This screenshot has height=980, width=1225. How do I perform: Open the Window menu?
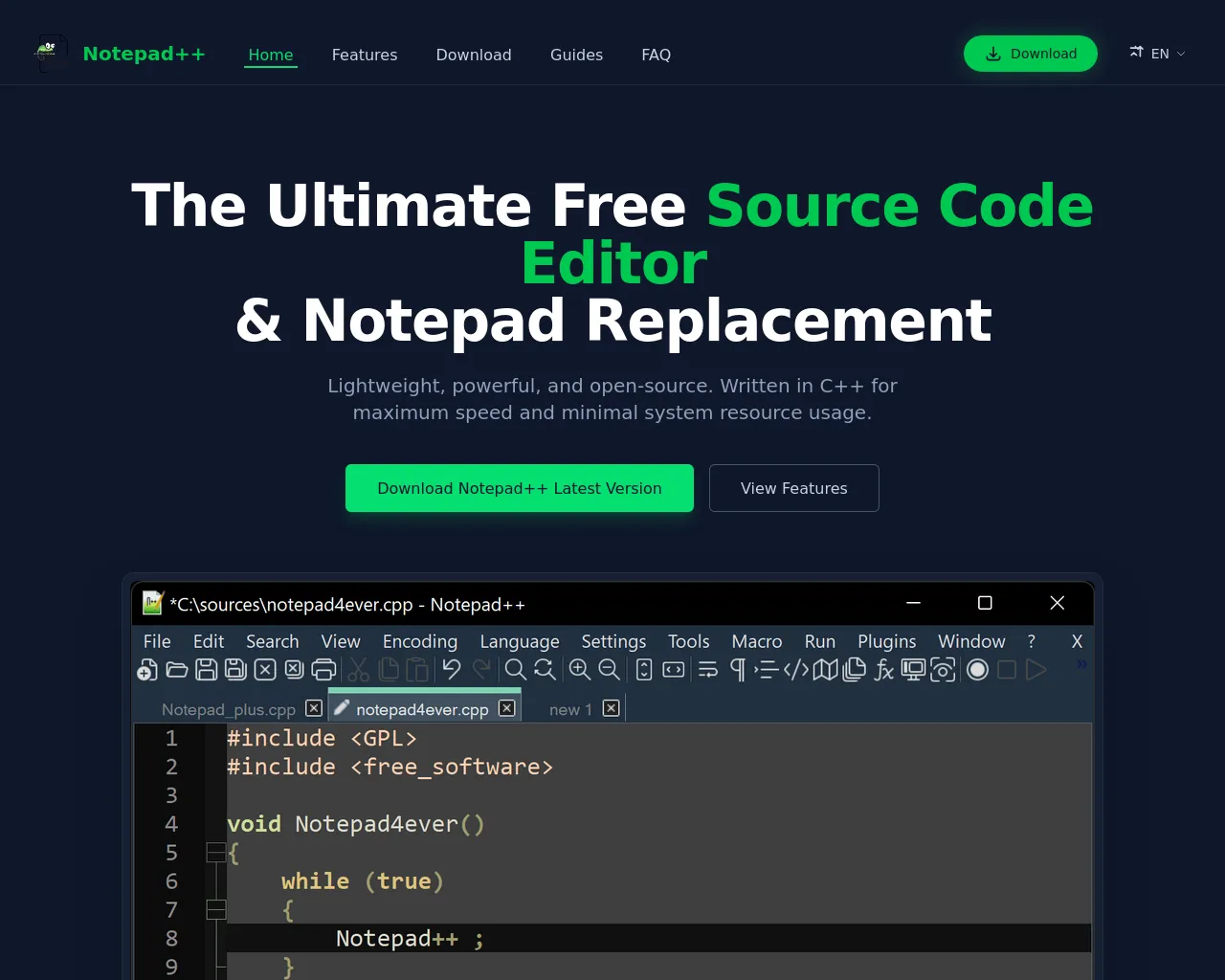[x=971, y=641]
